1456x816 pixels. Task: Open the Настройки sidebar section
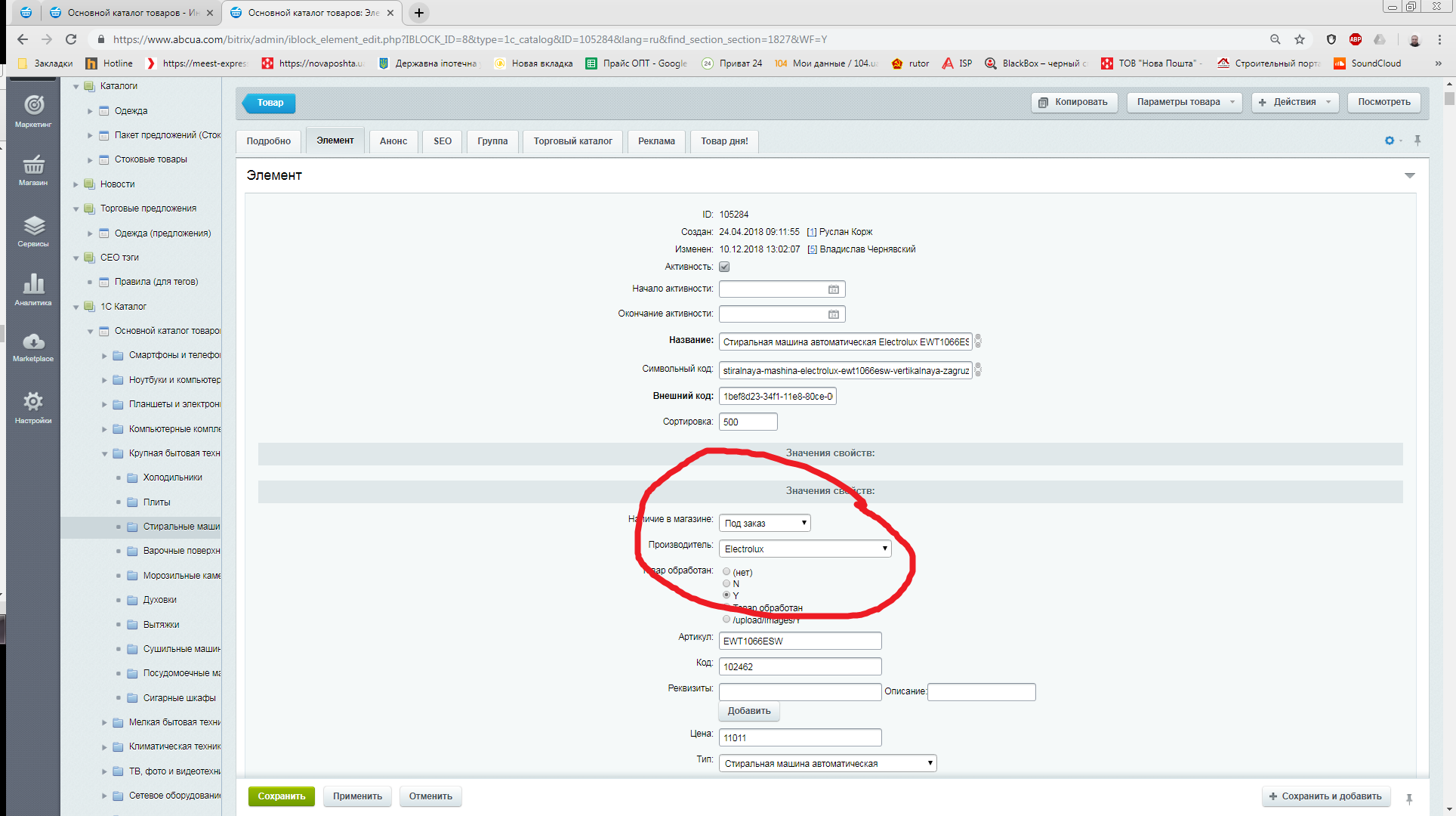pos(33,407)
